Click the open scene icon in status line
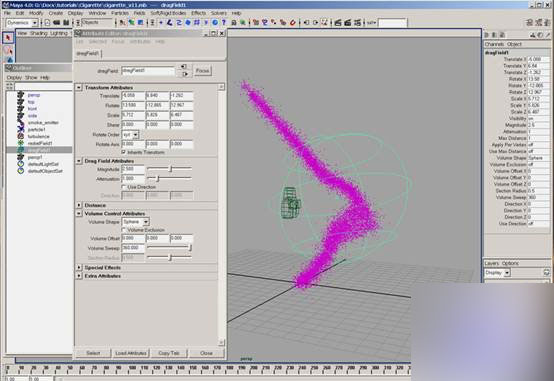Screen dimensions: 554x381 tap(57, 23)
